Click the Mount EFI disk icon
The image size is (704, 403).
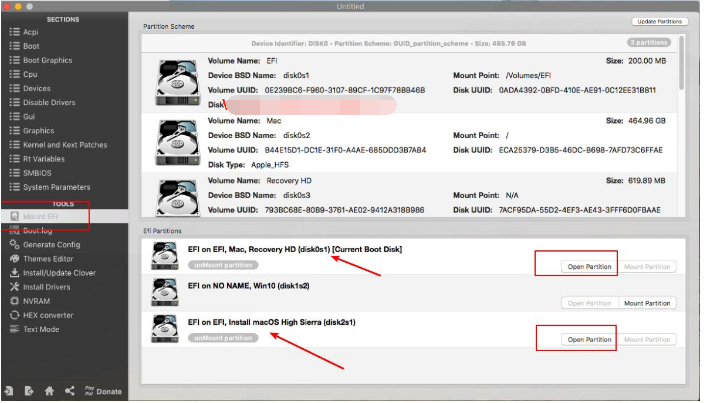pos(14,216)
